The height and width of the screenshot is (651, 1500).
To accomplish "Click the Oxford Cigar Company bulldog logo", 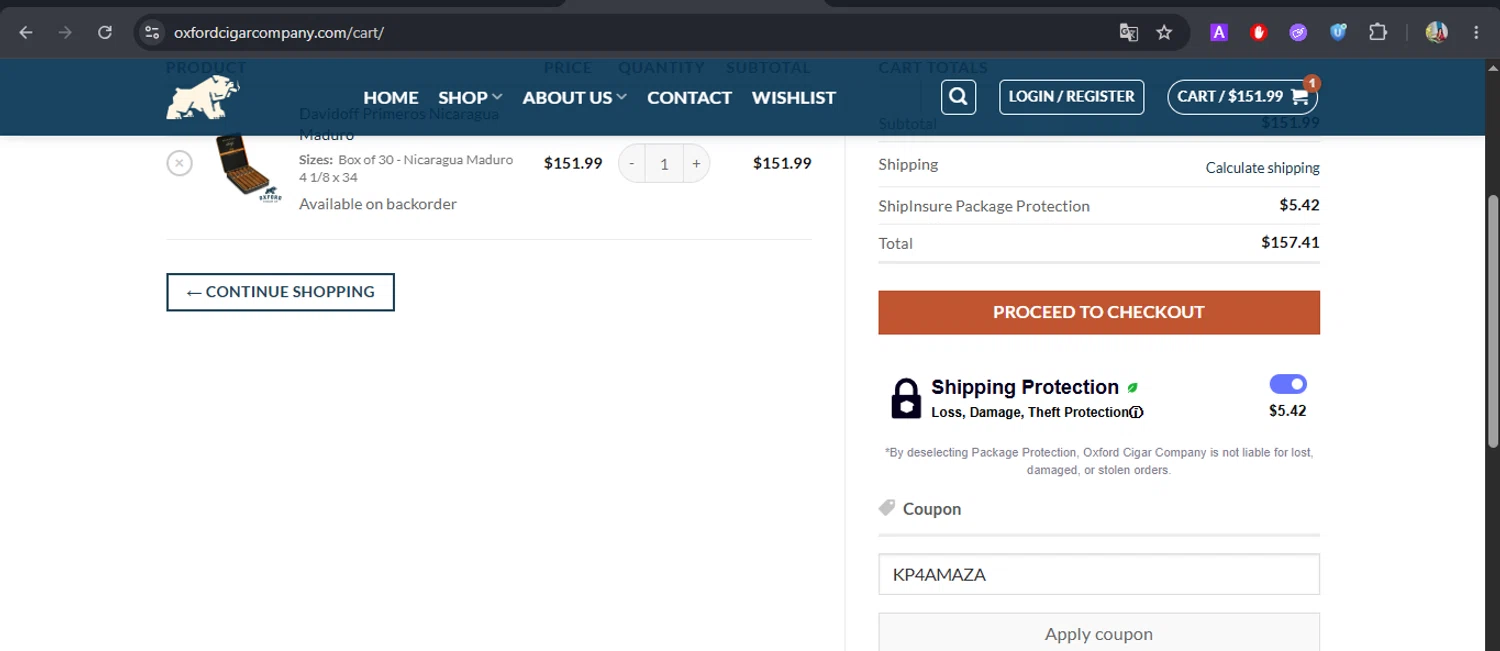I will 203,97.
